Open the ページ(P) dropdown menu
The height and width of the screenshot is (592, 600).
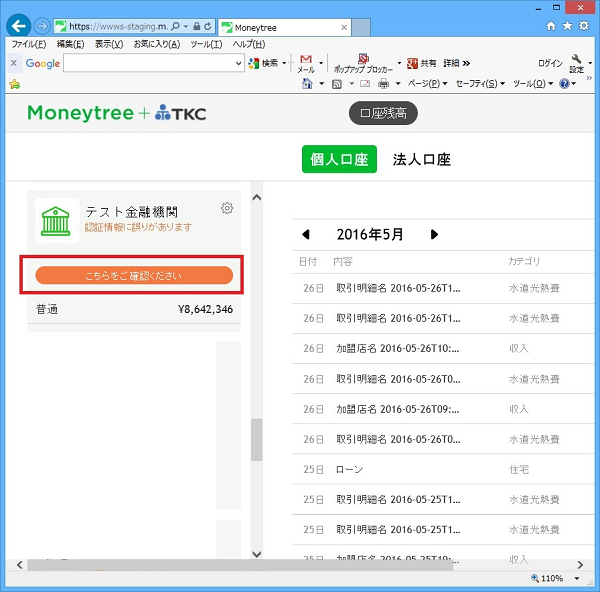[x=427, y=83]
